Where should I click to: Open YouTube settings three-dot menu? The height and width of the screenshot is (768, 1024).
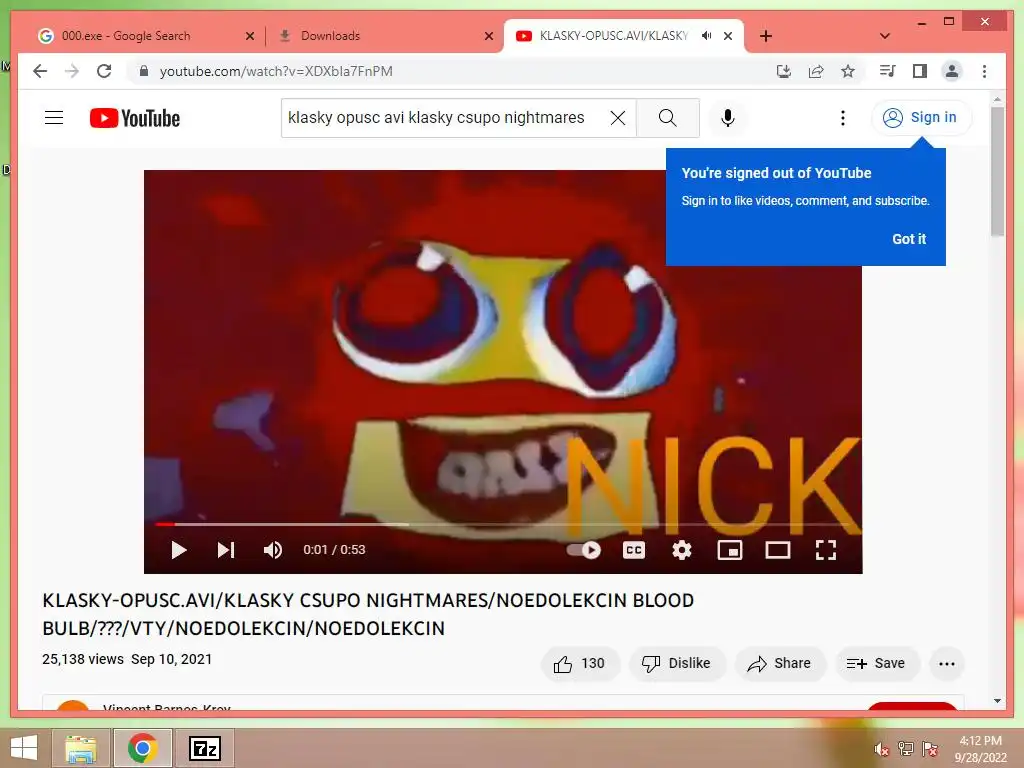[x=842, y=118]
